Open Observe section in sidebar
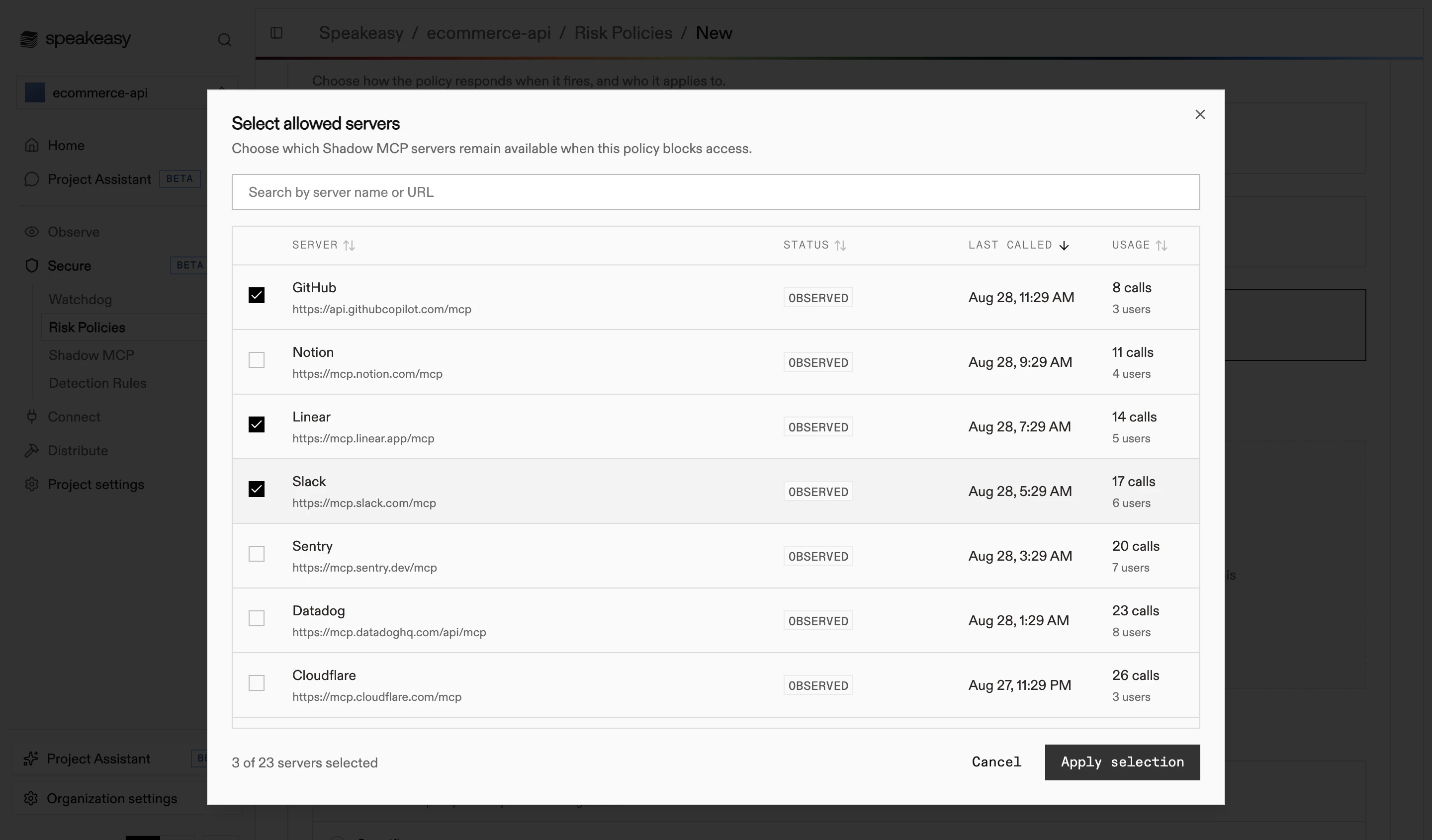Viewport: 1432px width, 840px height. tap(73, 232)
